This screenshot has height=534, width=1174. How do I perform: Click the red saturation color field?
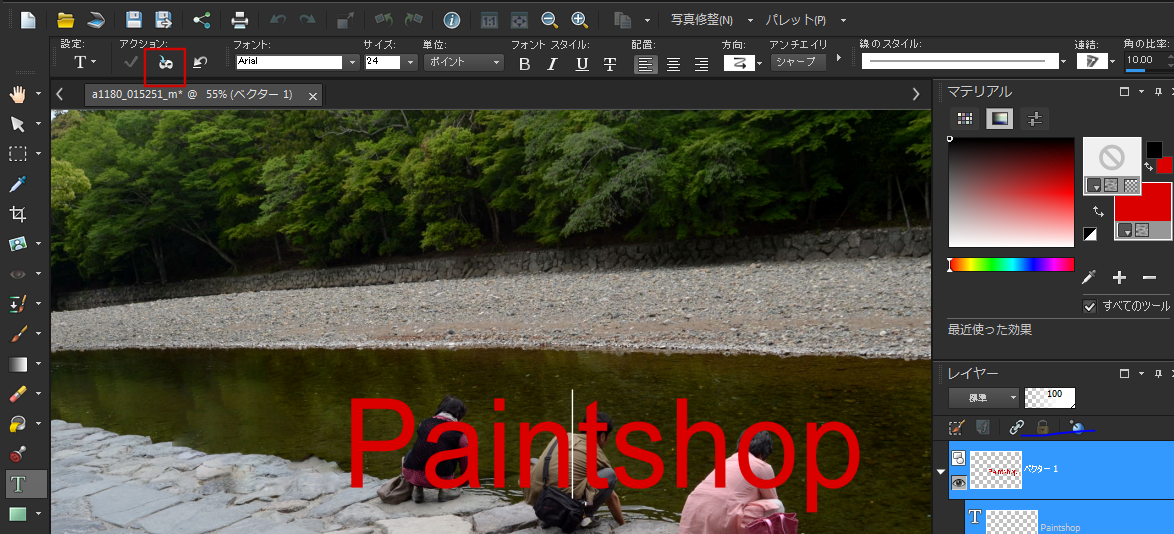coord(1012,192)
